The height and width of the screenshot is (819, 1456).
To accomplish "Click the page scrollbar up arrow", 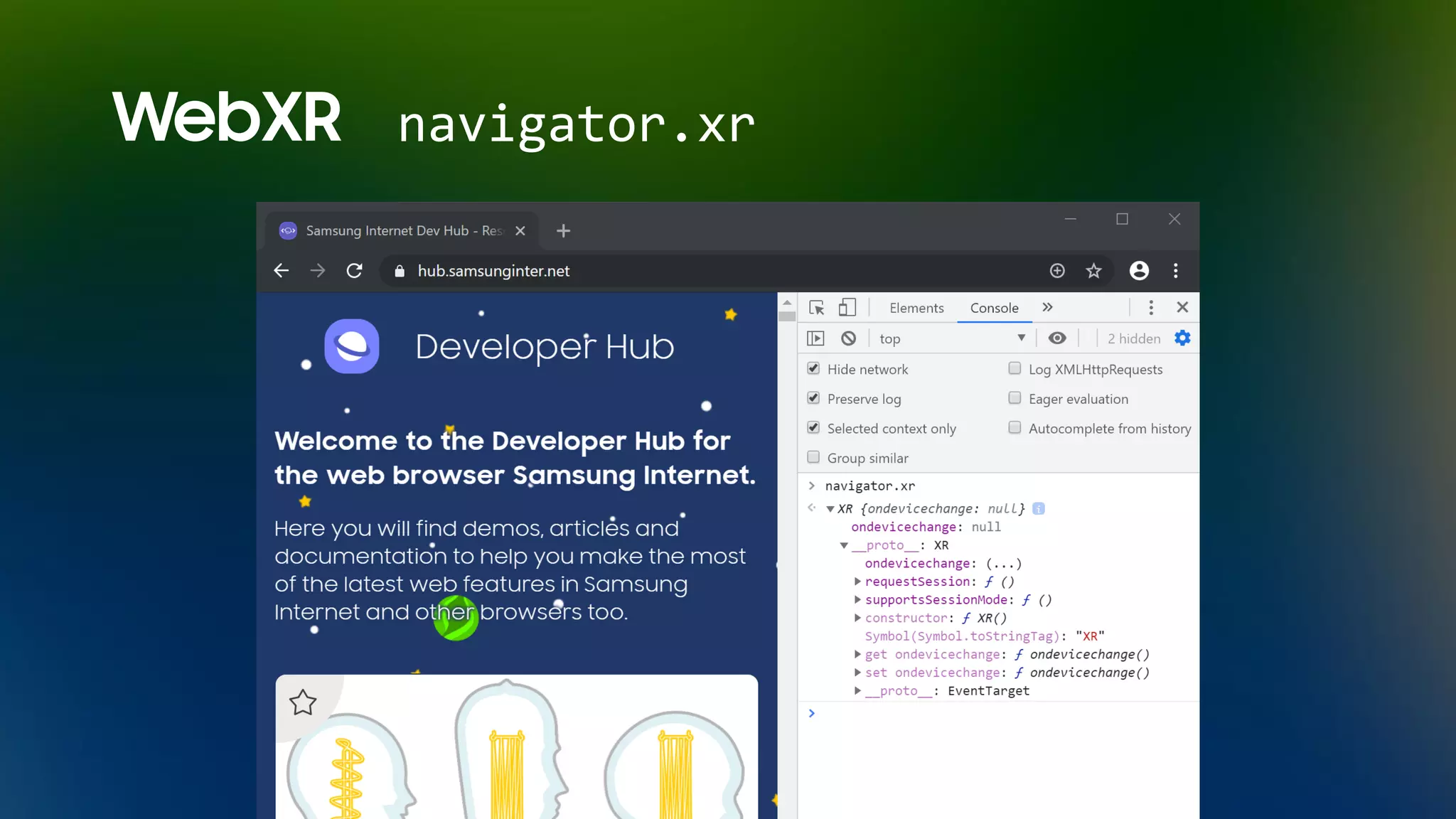I will coord(787,303).
